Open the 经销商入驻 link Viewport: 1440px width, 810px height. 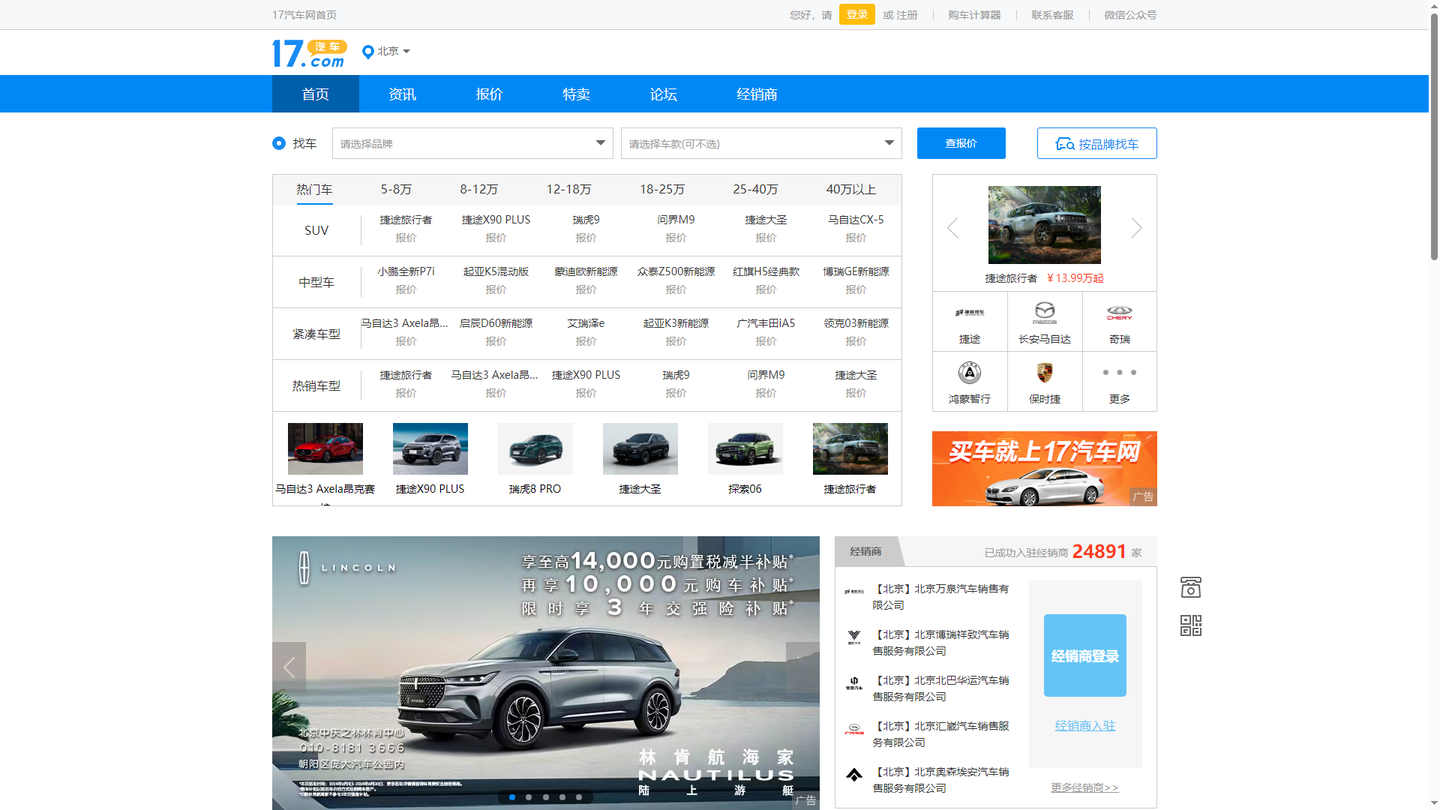click(1085, 726)
